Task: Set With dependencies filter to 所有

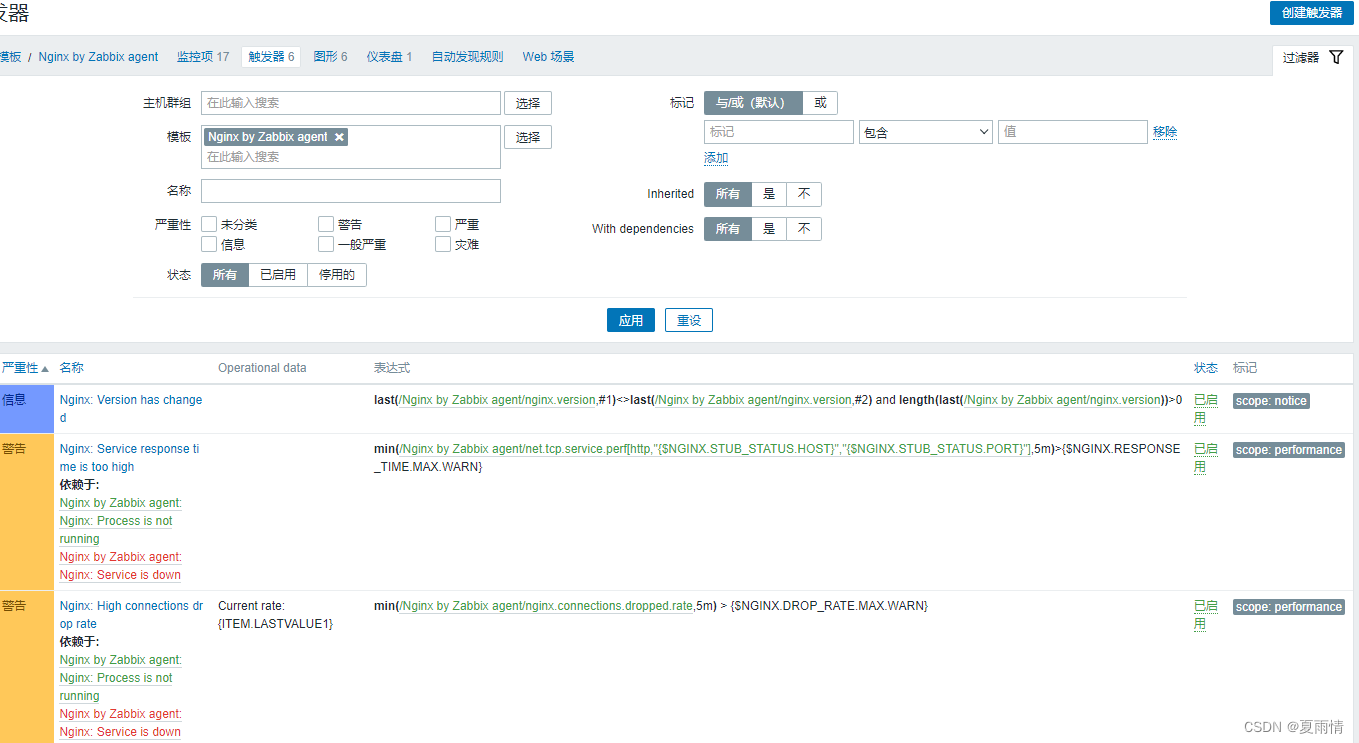Action: click(x=728, y=229)
